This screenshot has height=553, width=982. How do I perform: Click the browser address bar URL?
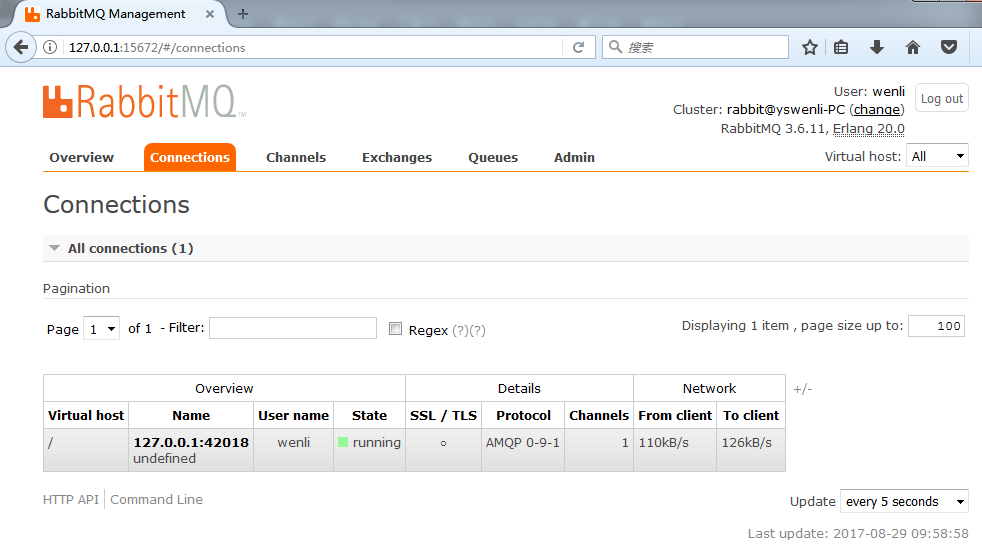tap(157, 48)
